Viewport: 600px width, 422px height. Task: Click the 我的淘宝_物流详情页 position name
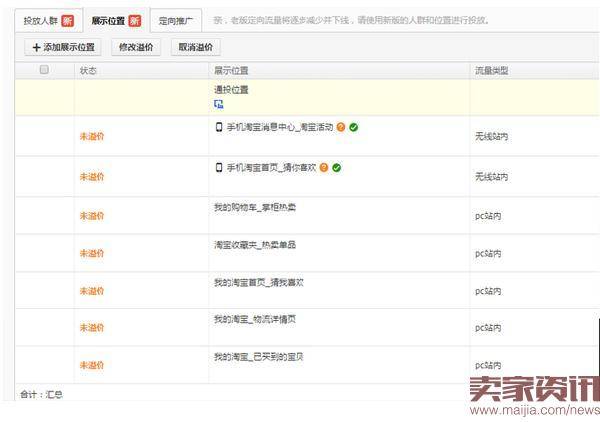(255, 319)
